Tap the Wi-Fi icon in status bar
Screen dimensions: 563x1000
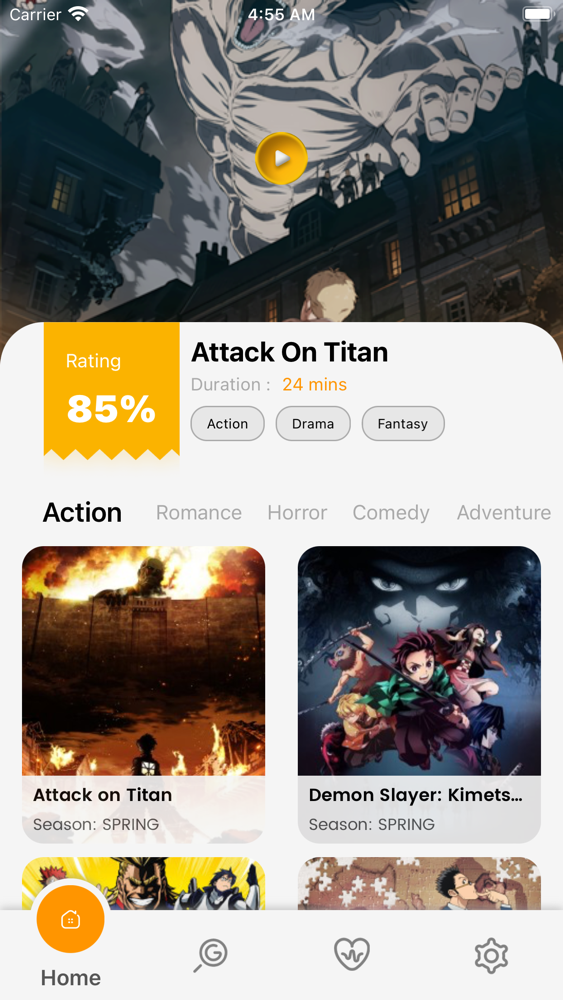tap(79, 14)
